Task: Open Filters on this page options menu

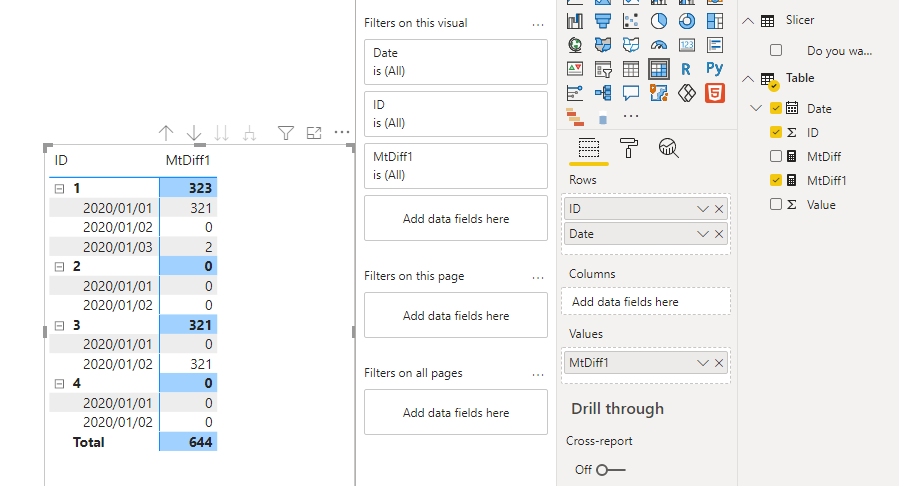Action: 538,278
